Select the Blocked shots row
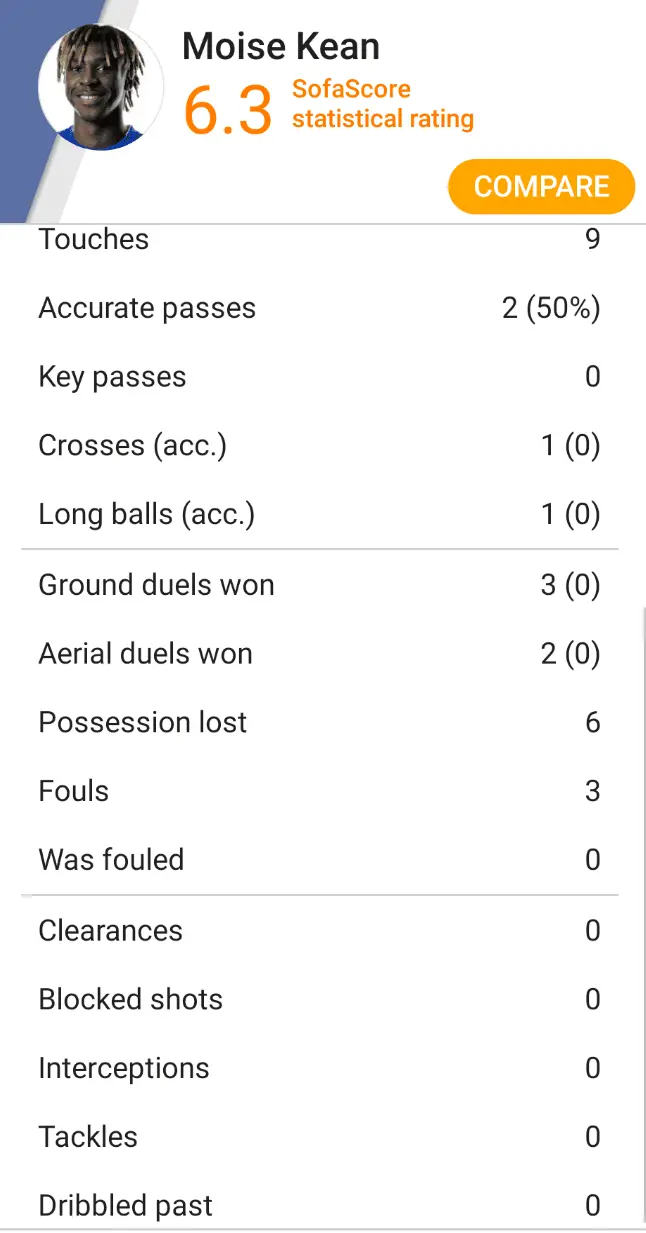This screenshot has height=1233, width=646. (x=320, y=999)
